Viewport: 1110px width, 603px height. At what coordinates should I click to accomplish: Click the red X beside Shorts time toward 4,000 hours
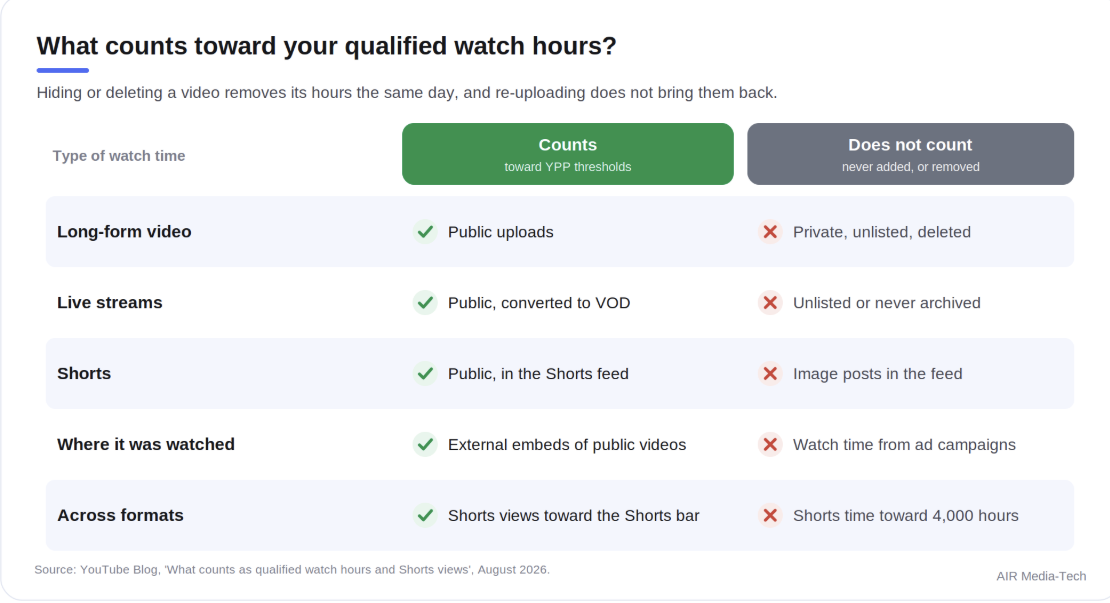pos(770,515)
